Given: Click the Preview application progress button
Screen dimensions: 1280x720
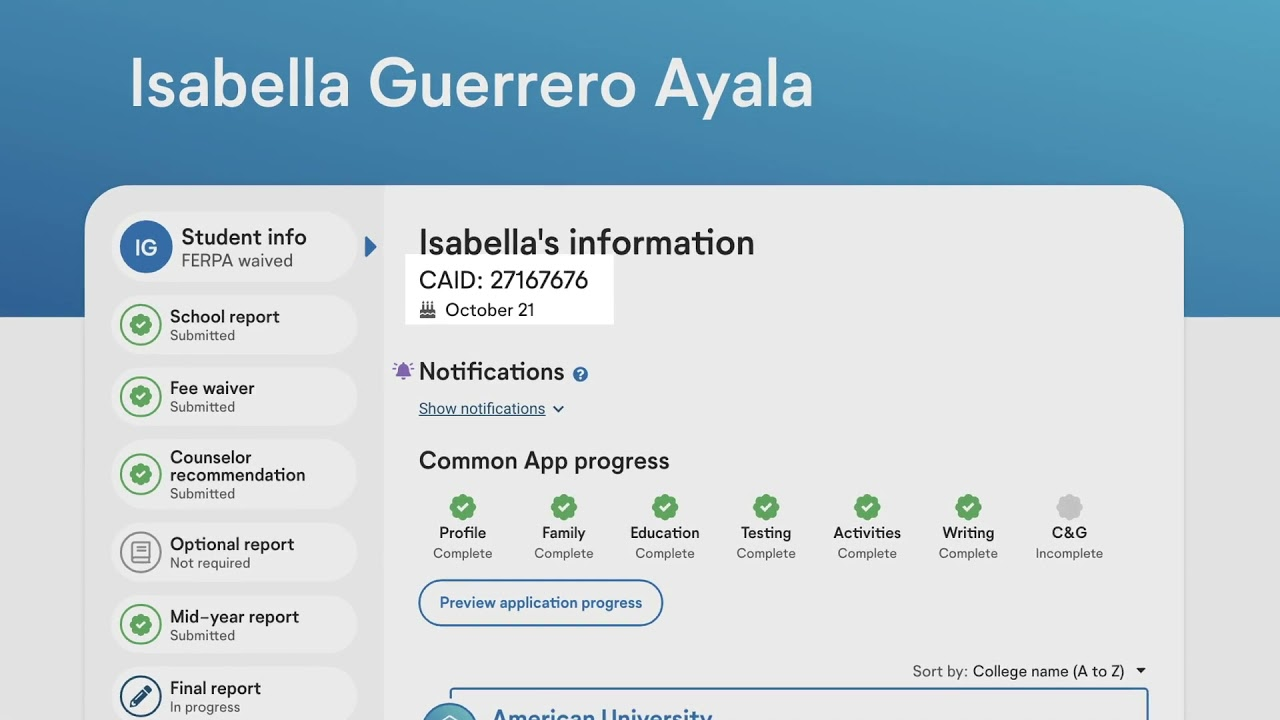Looking at the screenshot, I should tap(540, 603).
